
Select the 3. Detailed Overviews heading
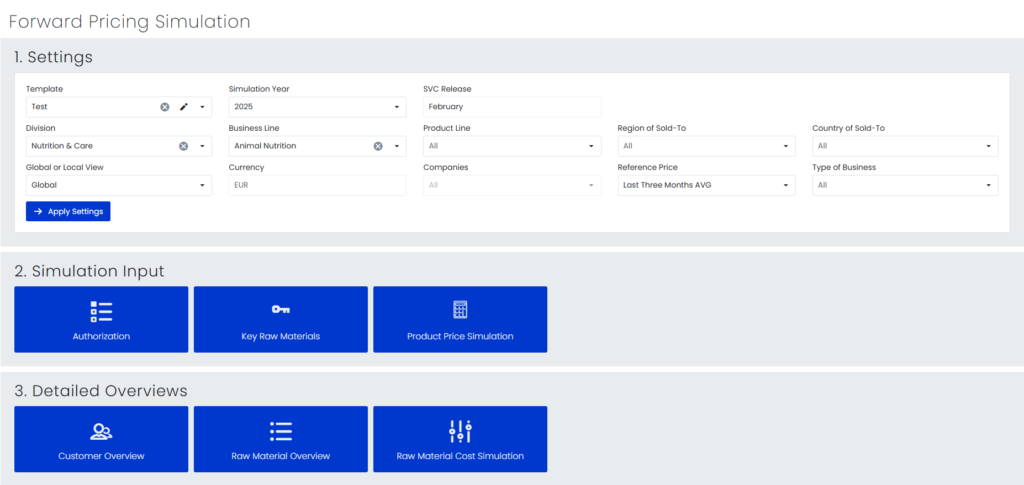[x=101, y=391]
